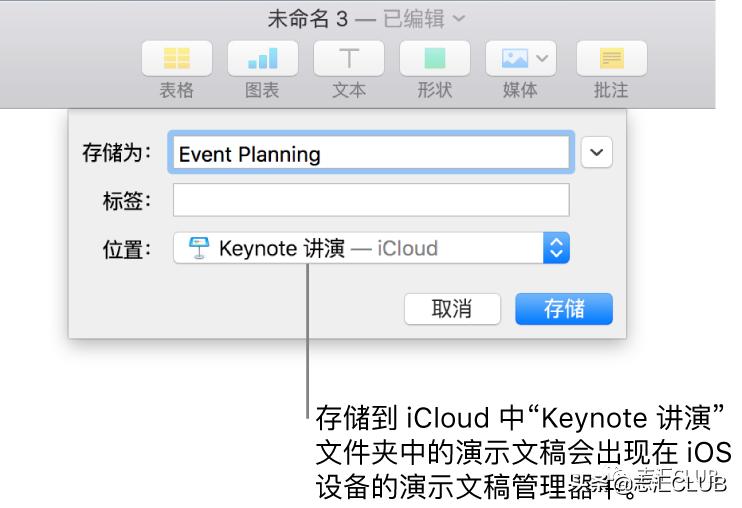Click the Text (文本) toolbar icon

pyautogui.click(x=349, y=59)
